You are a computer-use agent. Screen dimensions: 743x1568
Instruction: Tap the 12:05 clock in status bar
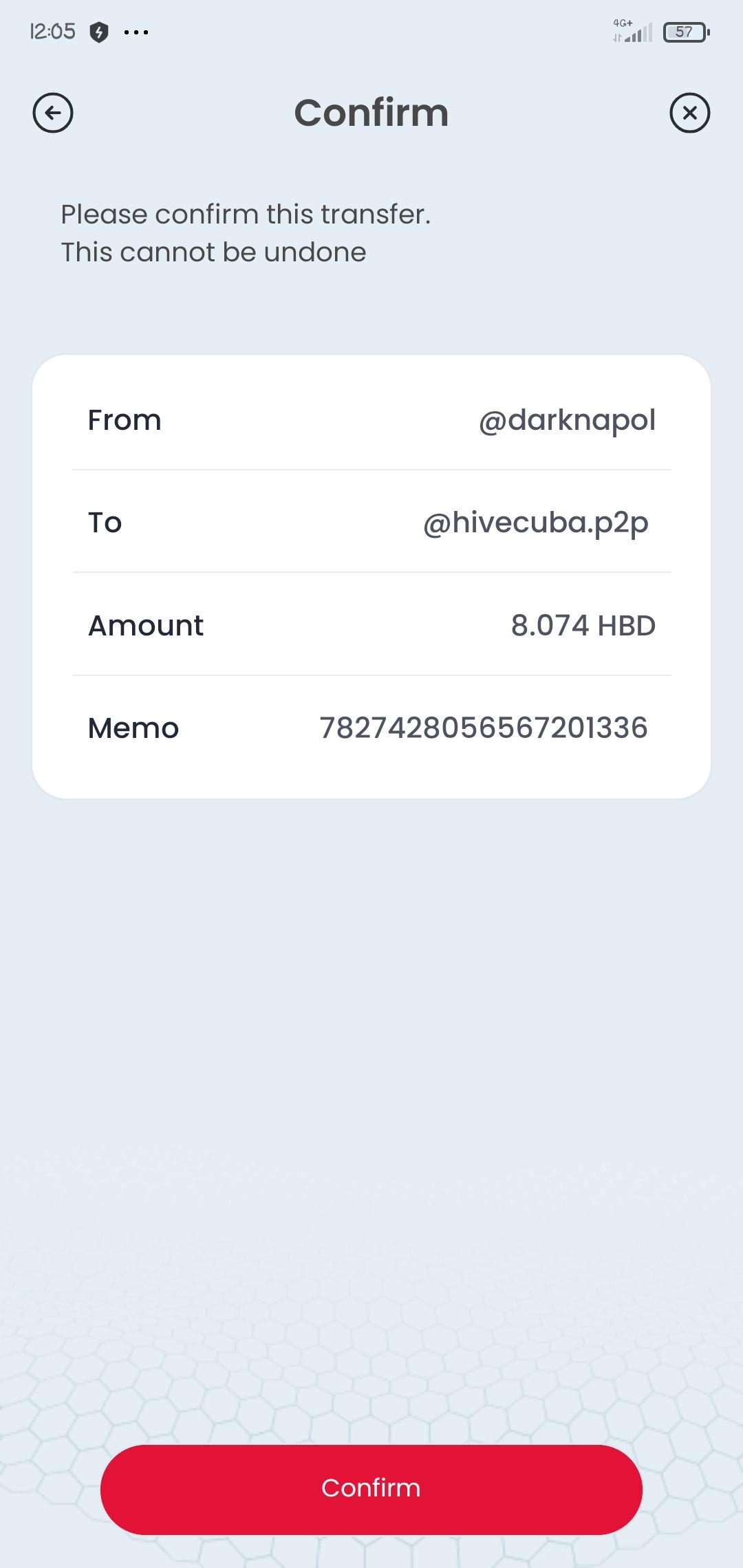(52, 32)
